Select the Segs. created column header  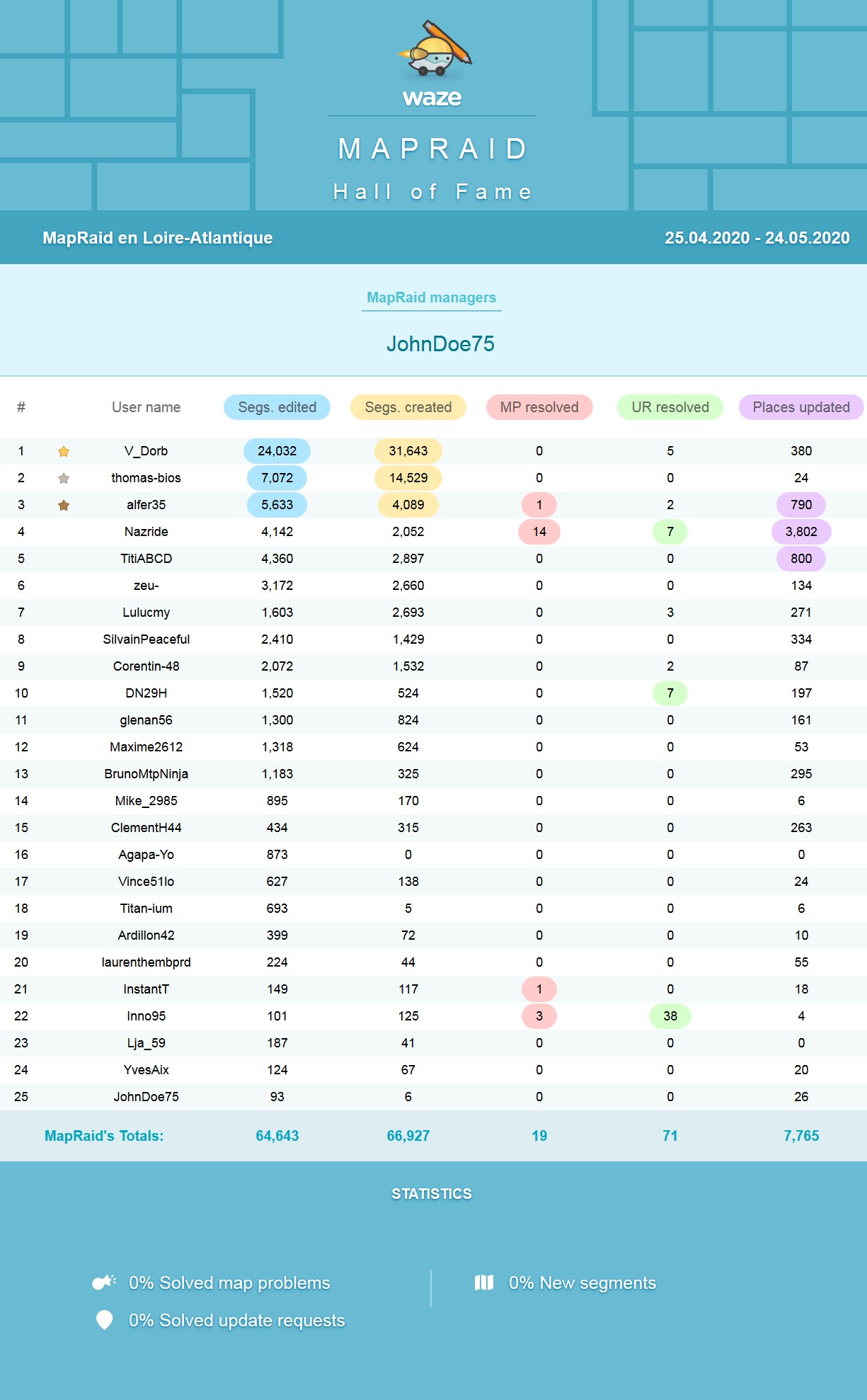[408, 407]
